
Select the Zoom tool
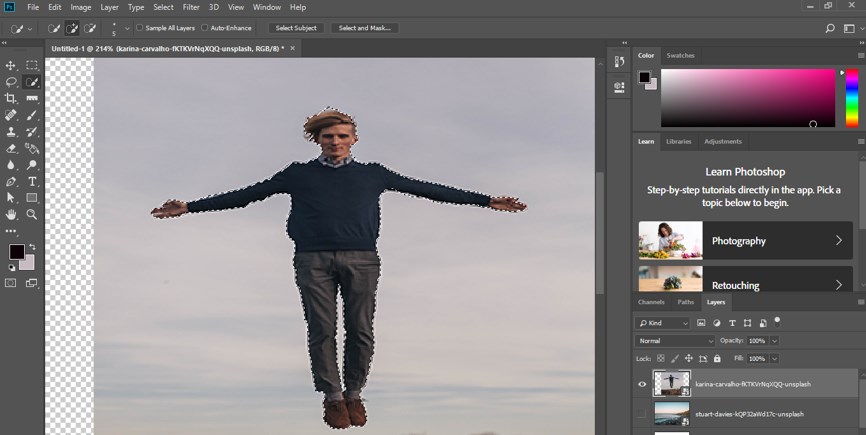coord(32,214)
